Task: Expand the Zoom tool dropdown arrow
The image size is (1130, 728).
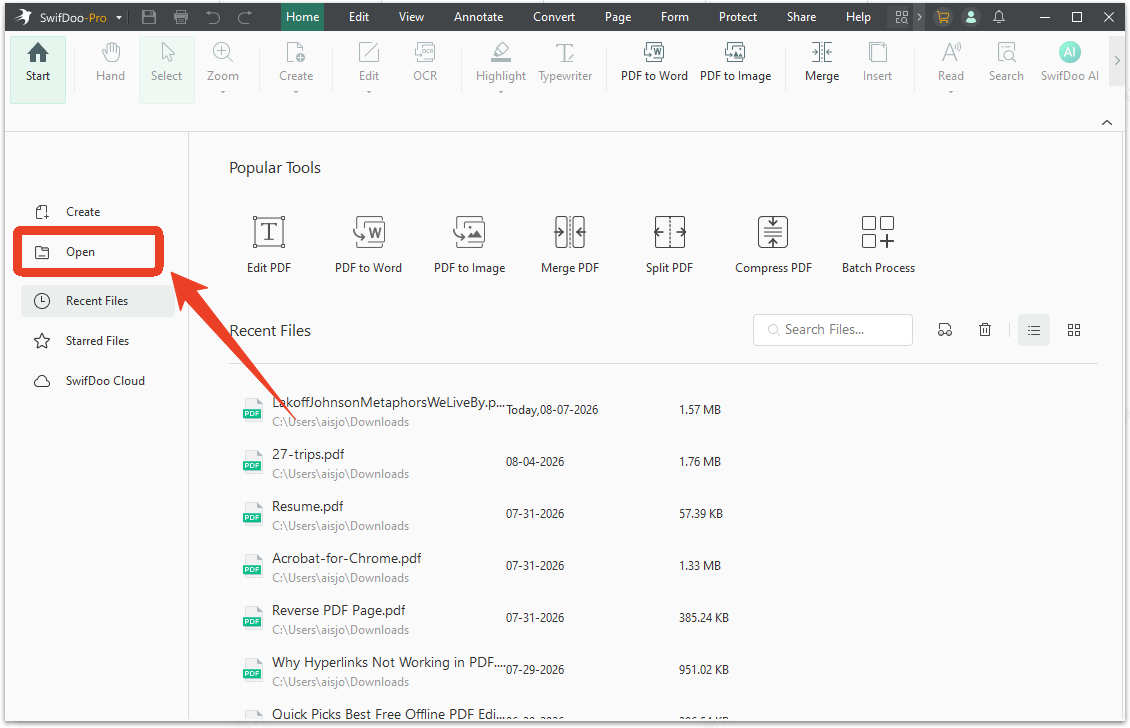Action: (223, 93)
